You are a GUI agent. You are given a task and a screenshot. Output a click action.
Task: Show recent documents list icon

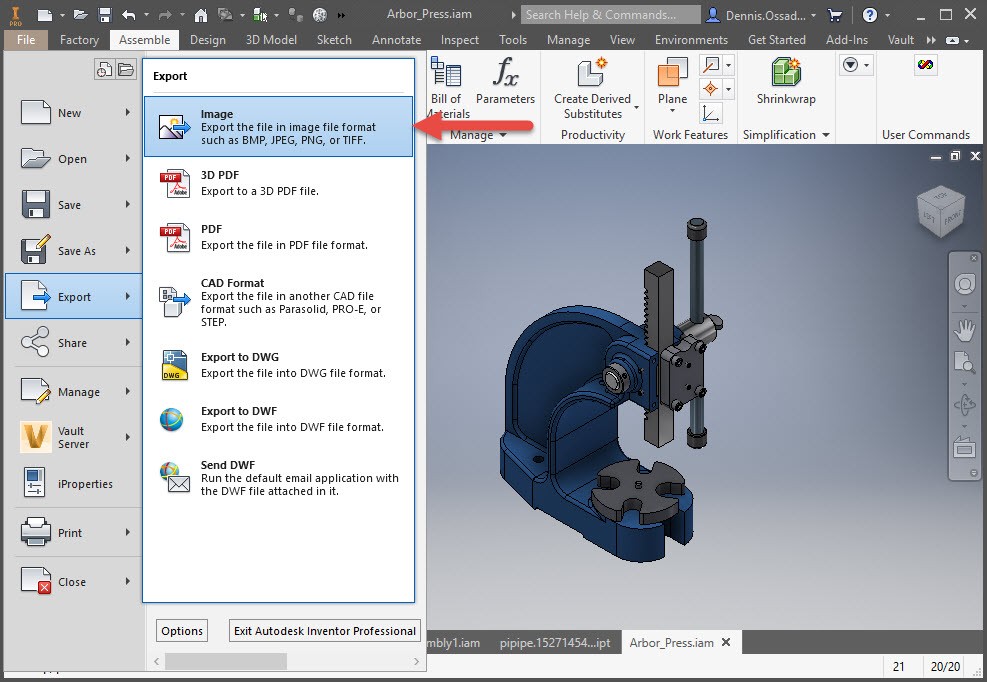pos(104,69)
